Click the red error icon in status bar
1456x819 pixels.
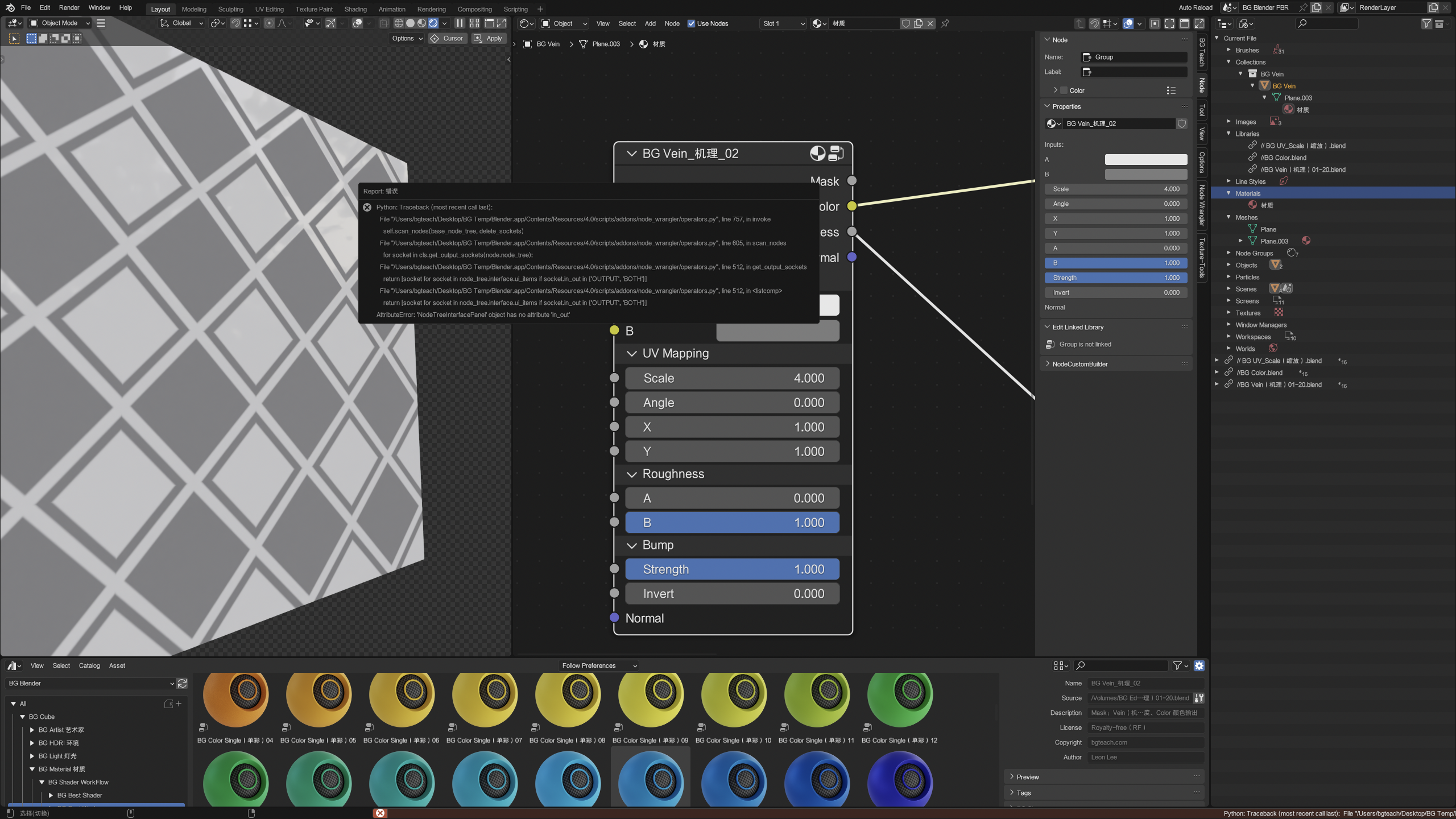(380, 813)
